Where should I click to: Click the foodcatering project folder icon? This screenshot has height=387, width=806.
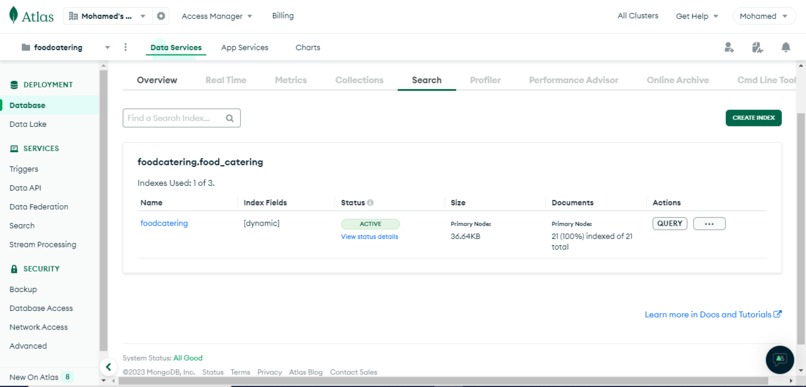coord(26,47)
